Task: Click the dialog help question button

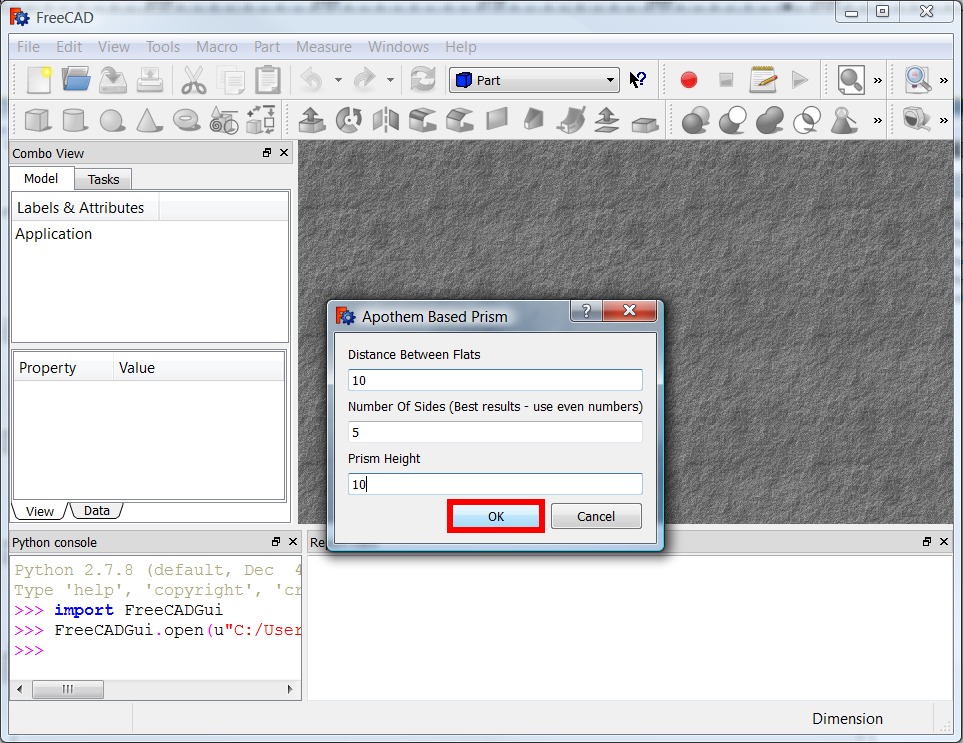Action: pyautogui.click(x=586, y=311)
